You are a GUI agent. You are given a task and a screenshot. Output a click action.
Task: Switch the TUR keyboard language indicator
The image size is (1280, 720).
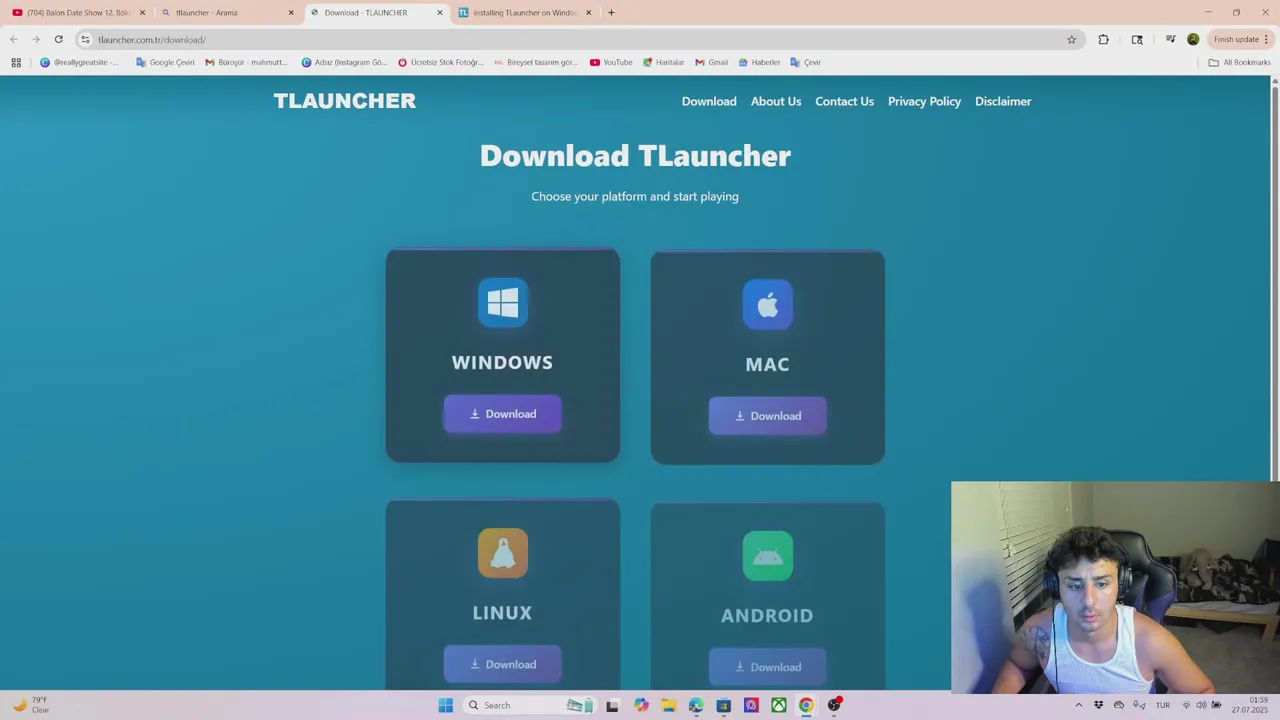point(1162,705)
